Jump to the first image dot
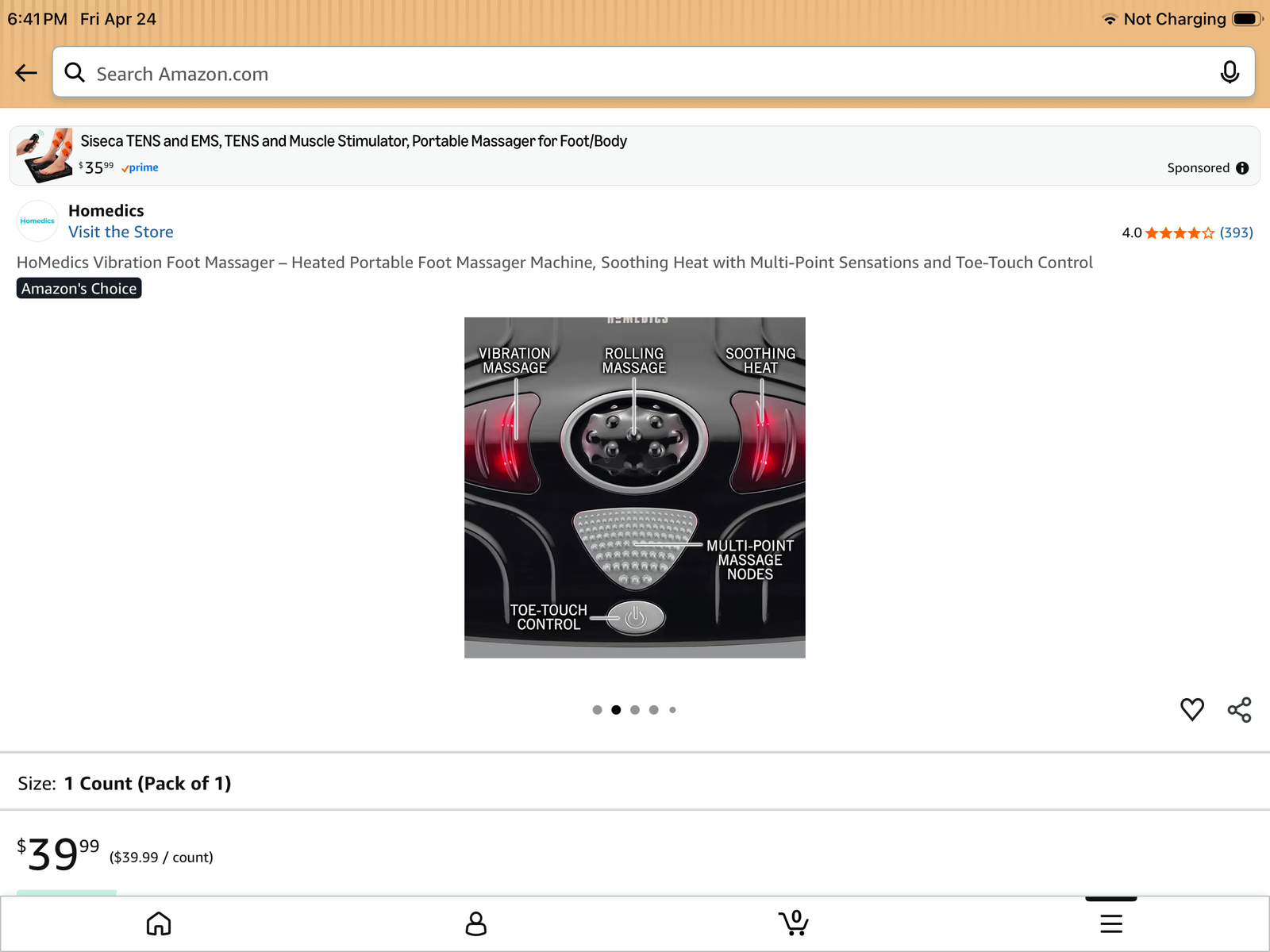This screenshot has width=1270, height=952. tap(597, 710)
